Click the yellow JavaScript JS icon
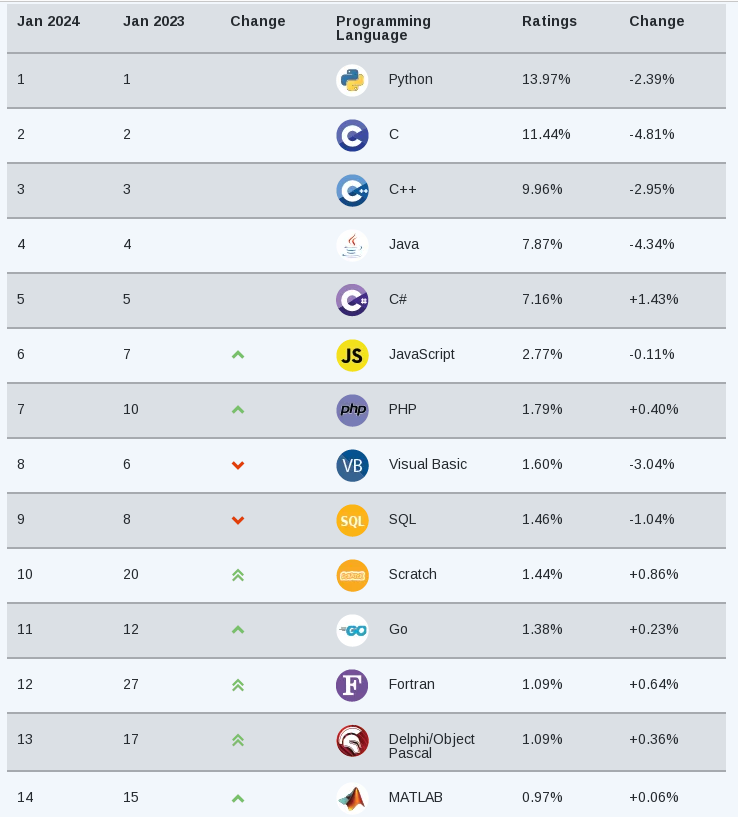 pos(352,355)
